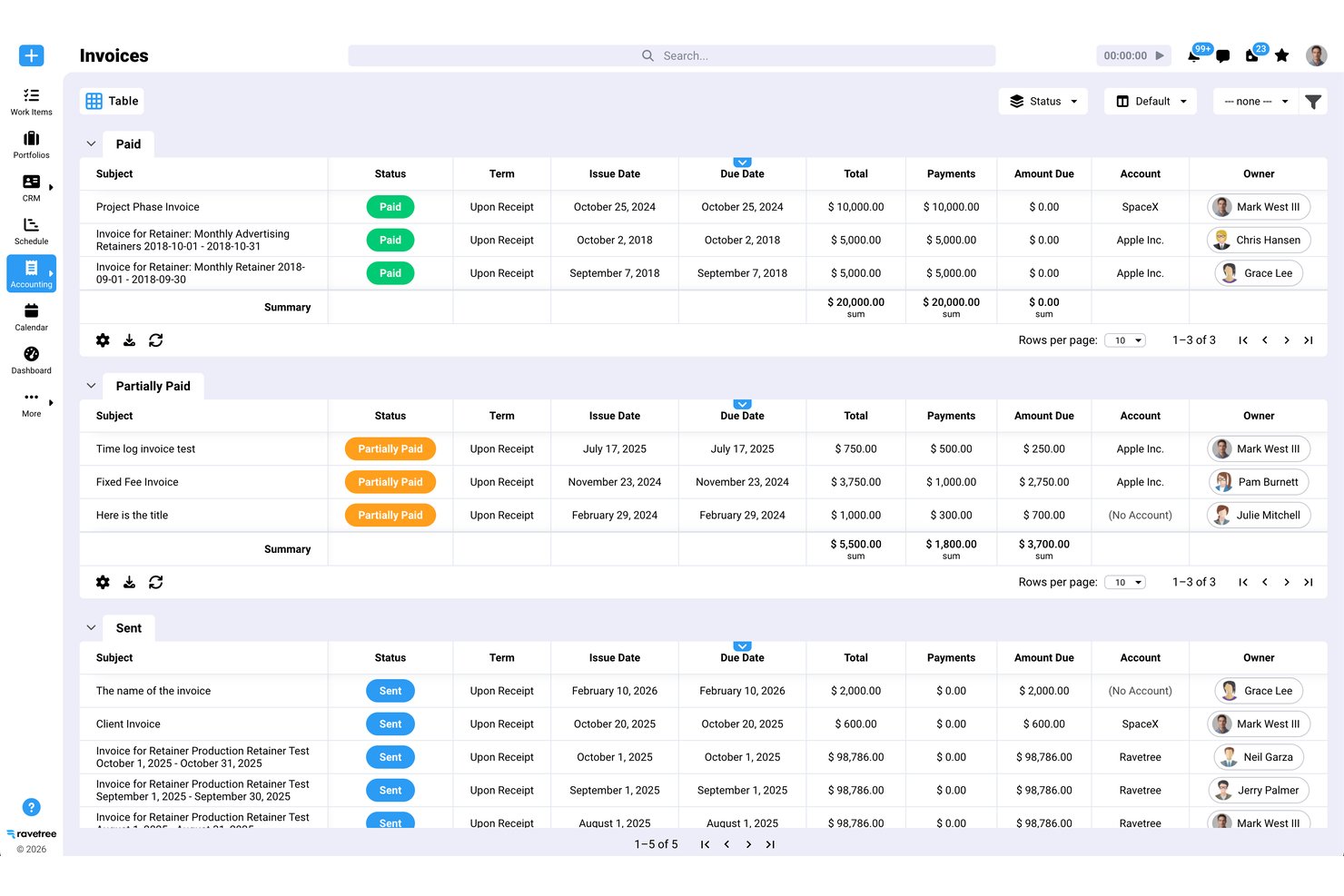Click the Mark West III owner chip for Project Phase Invoice
Viewport: 1344px width, 896px height.
[1259, 207]
